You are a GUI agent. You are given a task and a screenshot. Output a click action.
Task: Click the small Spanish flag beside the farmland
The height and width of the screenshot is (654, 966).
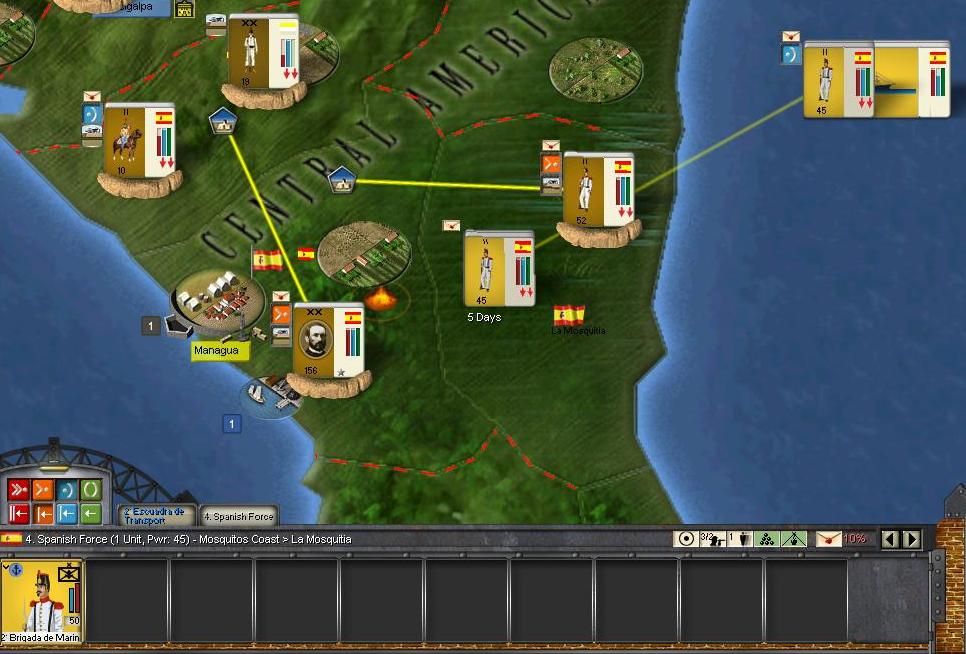tap(306, 253)
